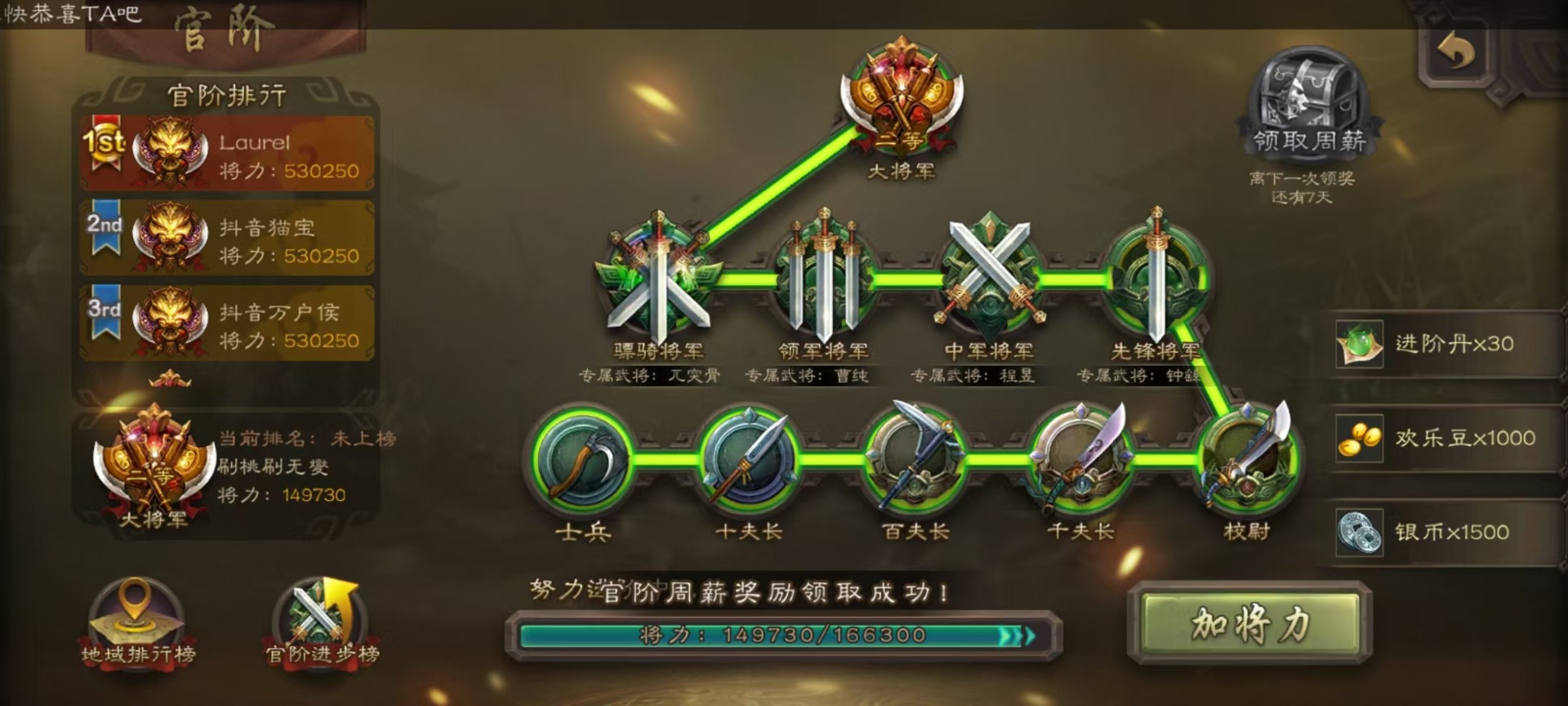Click the 大将军 rank emblem at top
Viewport: 1568px width, 706px height.
[x=901, y=96]
